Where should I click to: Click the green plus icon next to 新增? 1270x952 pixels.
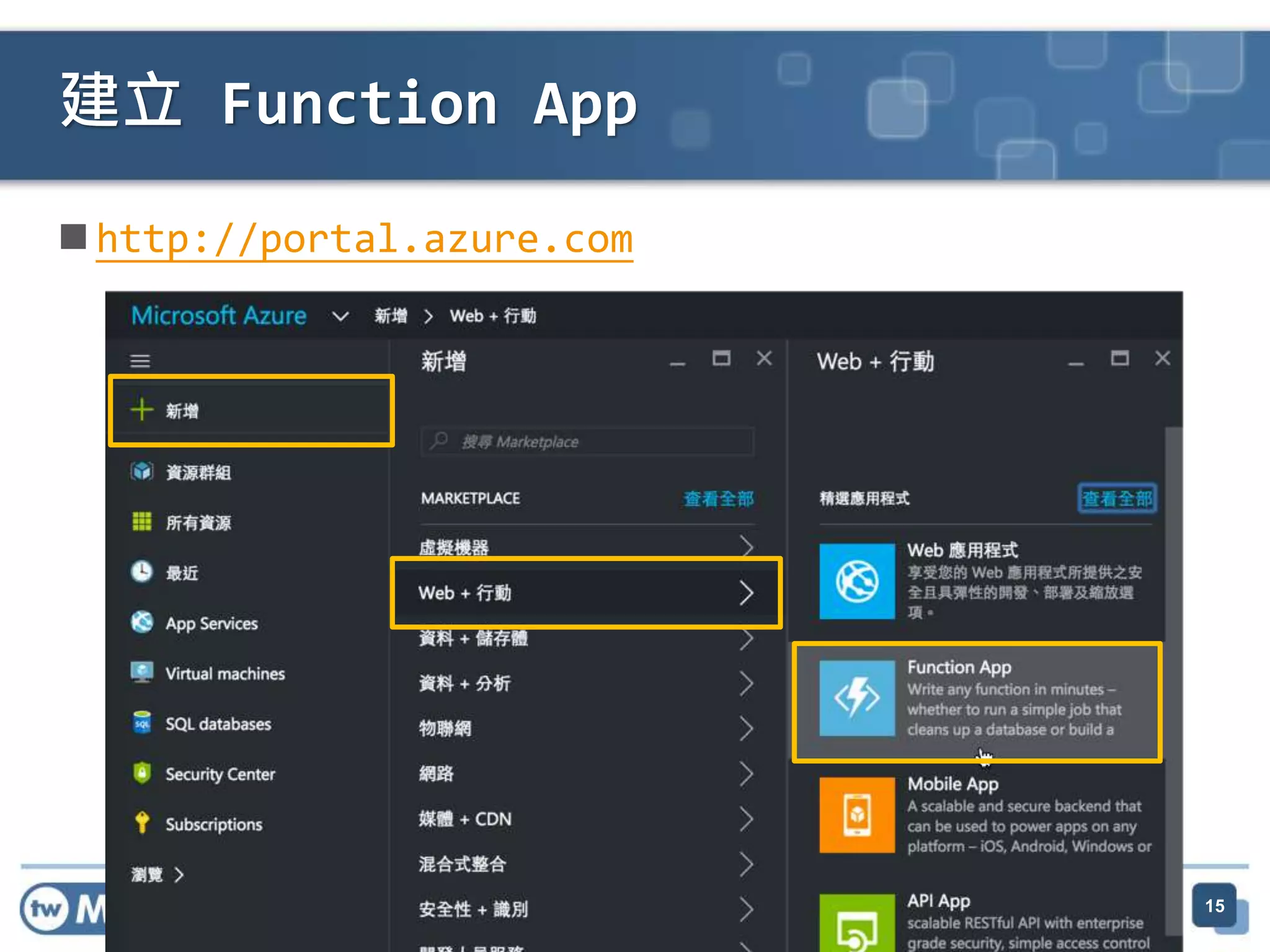tap(142, 410)
